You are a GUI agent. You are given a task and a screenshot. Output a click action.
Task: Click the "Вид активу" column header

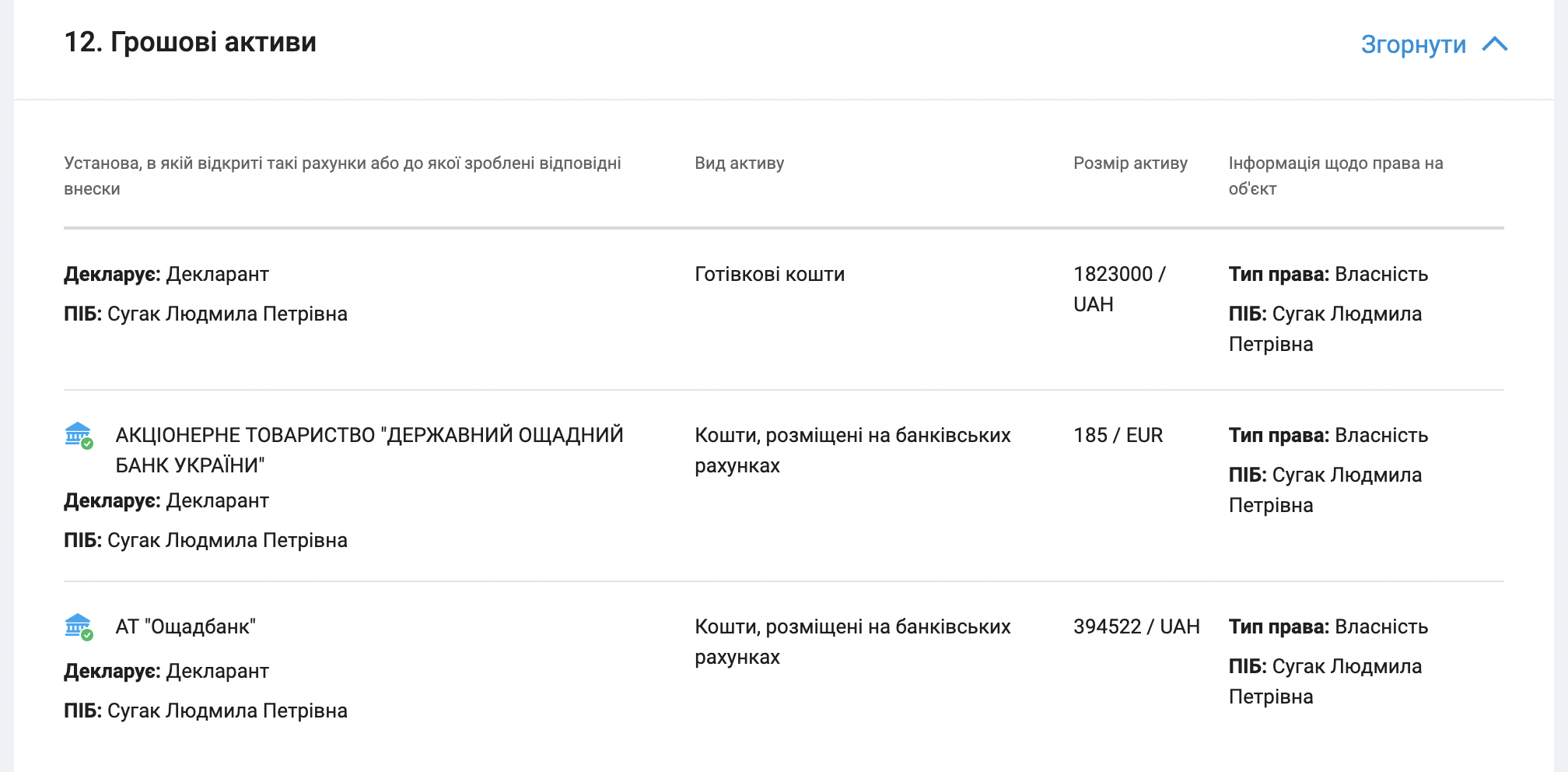[739, 163]
